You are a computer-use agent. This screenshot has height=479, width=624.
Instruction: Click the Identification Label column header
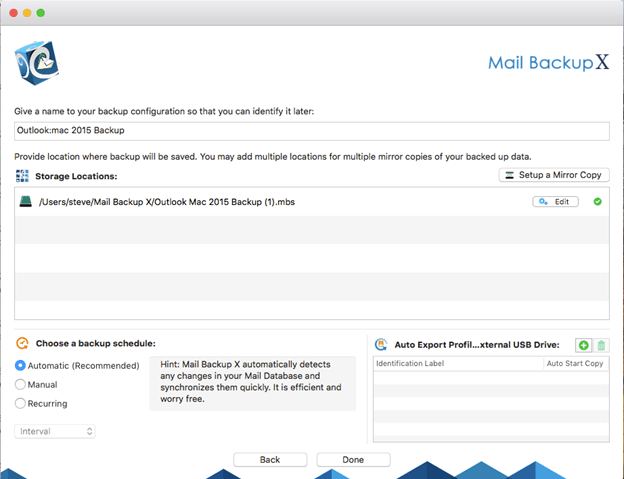(458, 364)
